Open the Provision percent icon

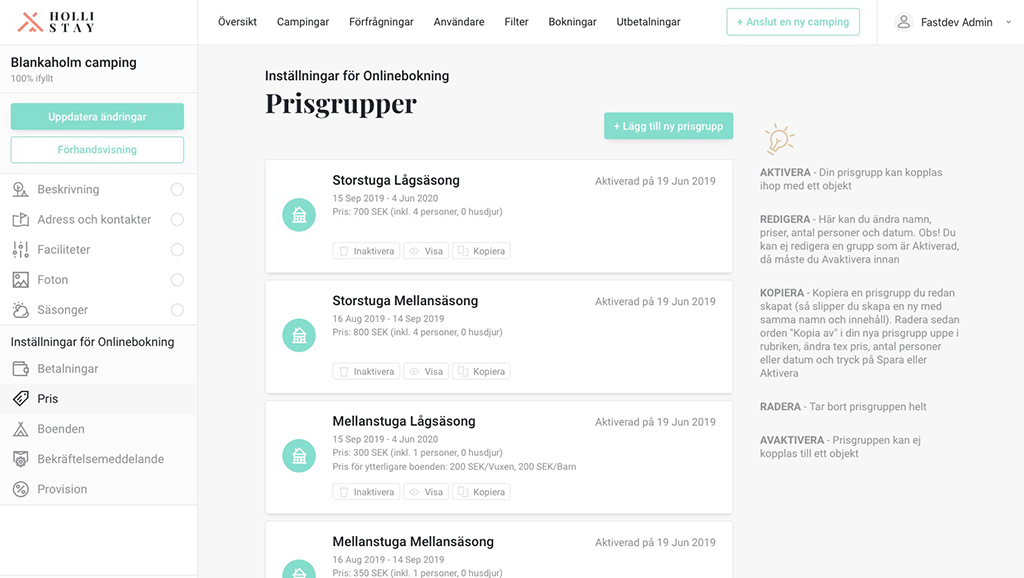click(x=20, y=489)
